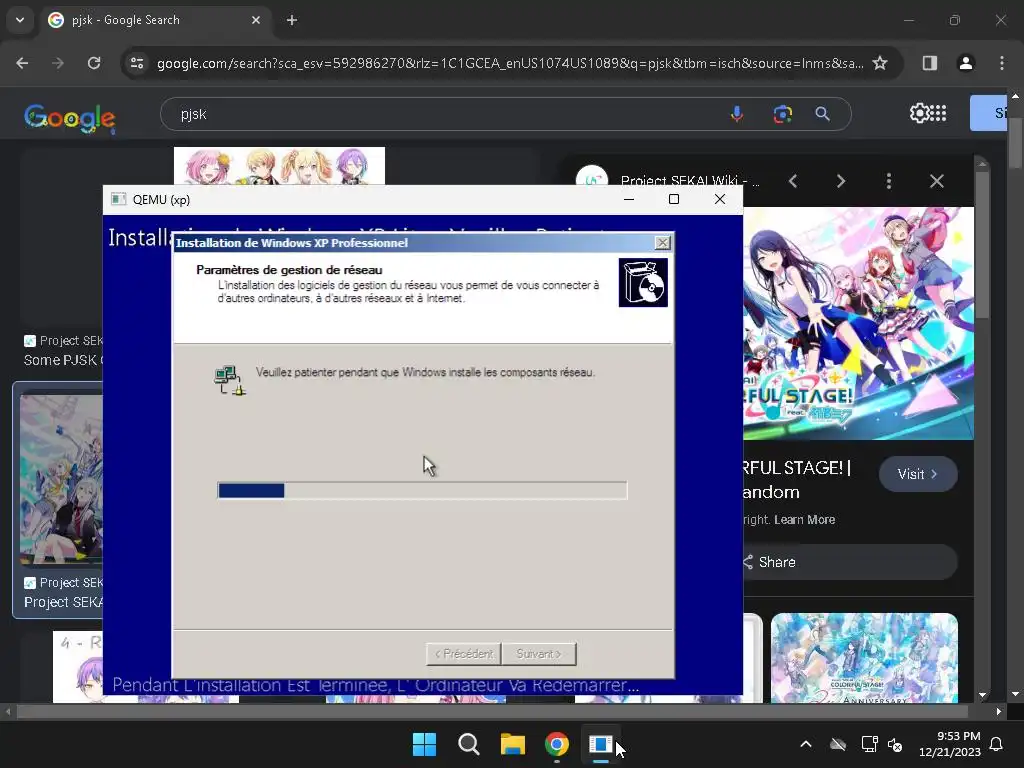Open the pastel characters thumbnail at top
Image resolution: width=1024 pixels, height=768 pixels.
[x=280, y=166]
